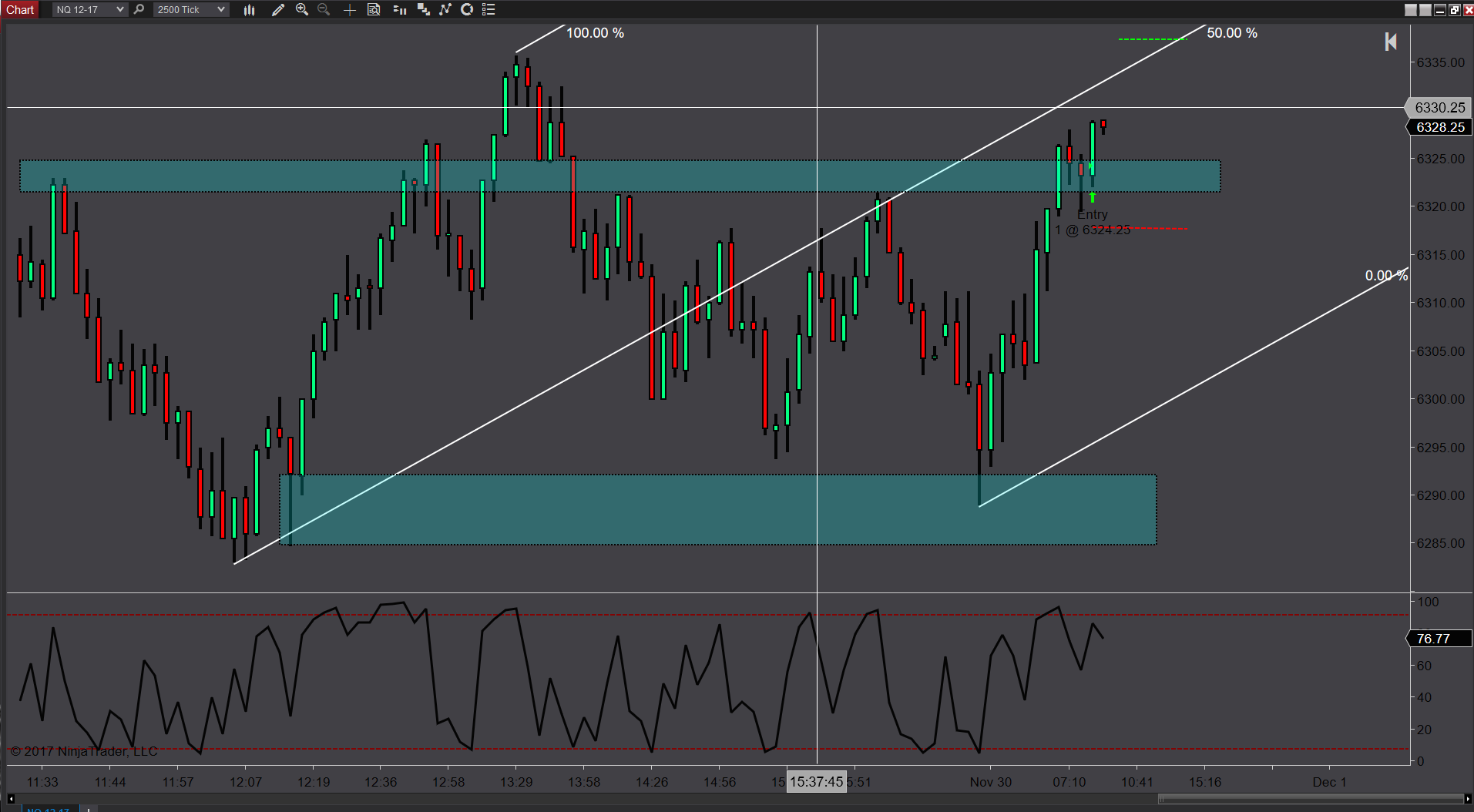Open the 2500 Tick interval dropdown
This screenshot has height=812, width=1474.
pyautogui.click(x=190, y=9)
